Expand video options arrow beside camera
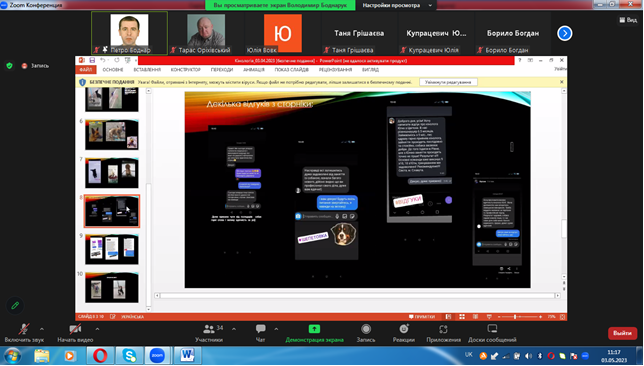644x366 pixels. [x=97, y=329]
